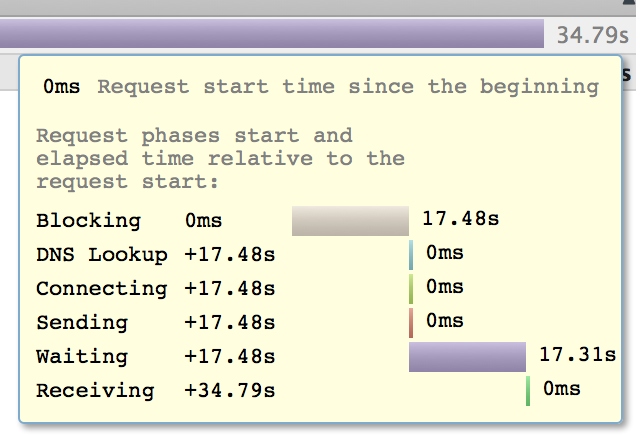The height and width of the screenshot is (442, 636).
Task: Click the green Connecting phase marker
Action: 411,289
